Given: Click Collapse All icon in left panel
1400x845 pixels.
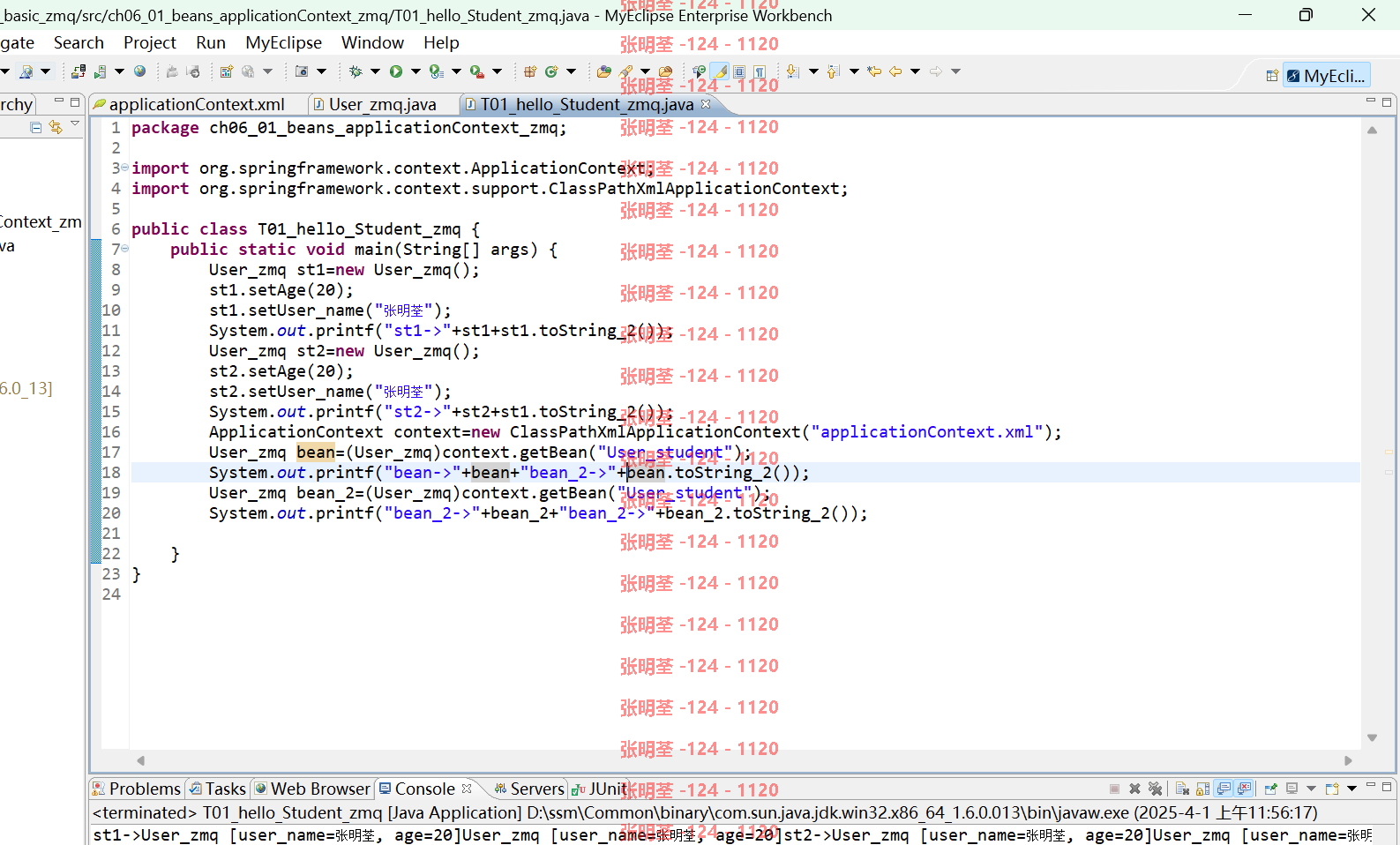Looking at the screenshot, I should [36, 127].
